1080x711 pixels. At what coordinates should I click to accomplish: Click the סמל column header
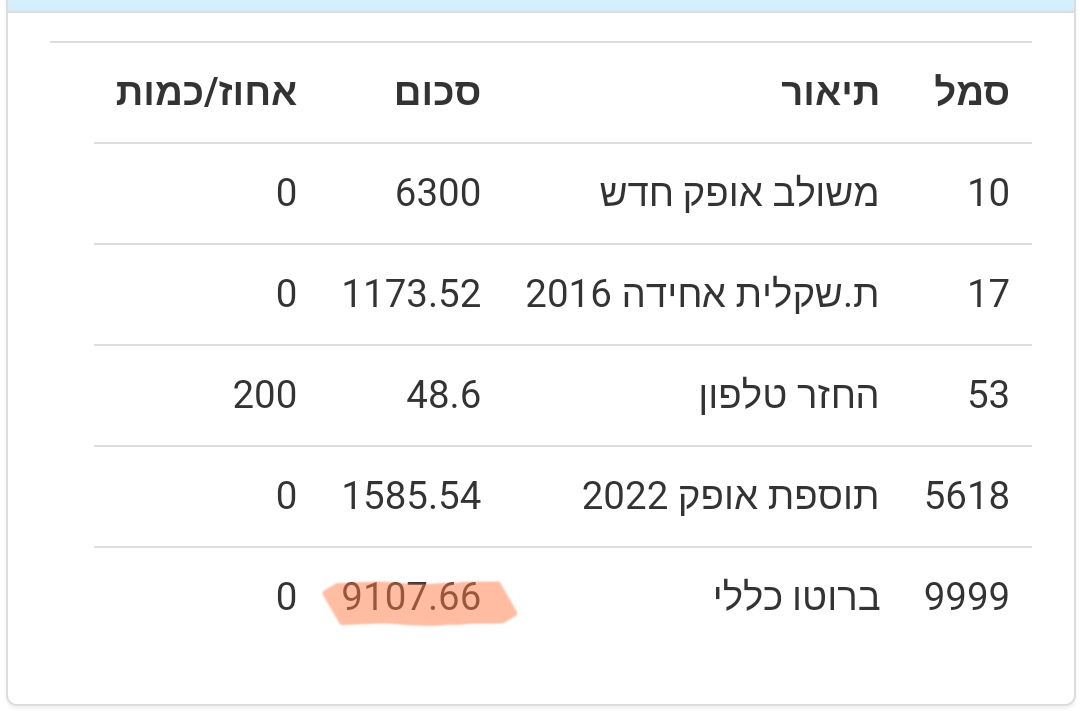coord(970,92)
